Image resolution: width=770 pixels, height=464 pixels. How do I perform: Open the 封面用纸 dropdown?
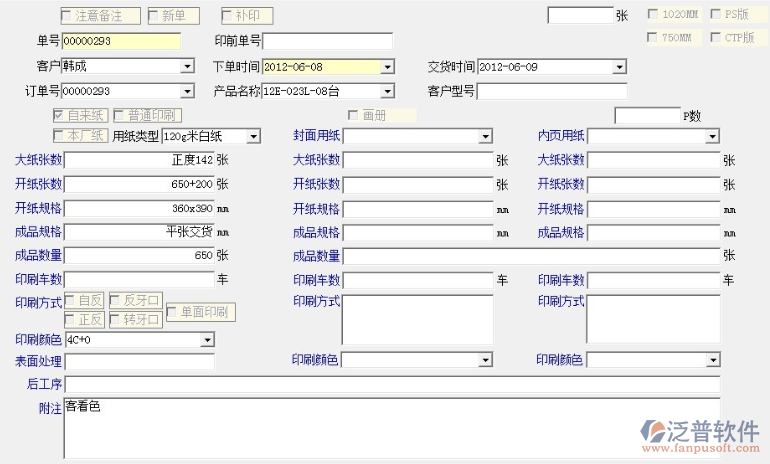pyautogui.click(x=486, y=136)
